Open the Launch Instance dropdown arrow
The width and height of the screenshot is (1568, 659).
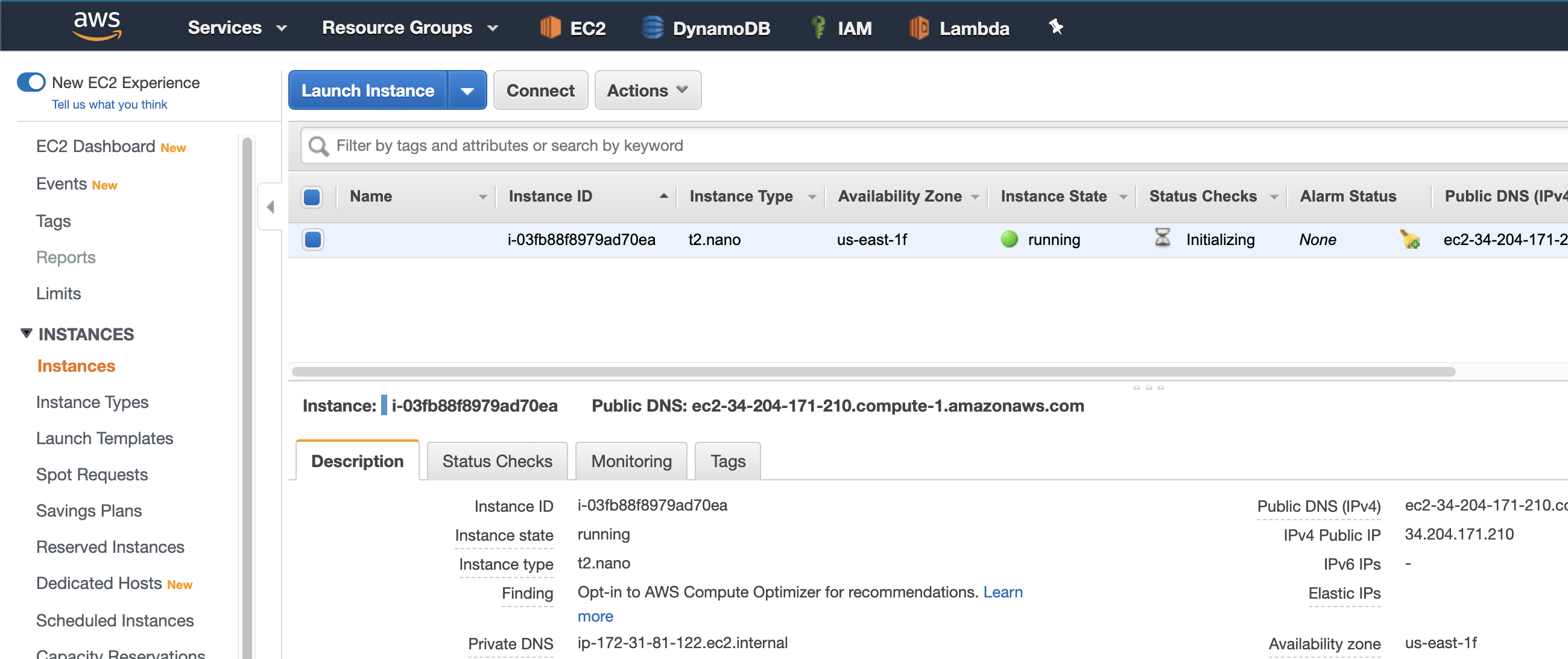pos(467,91)
